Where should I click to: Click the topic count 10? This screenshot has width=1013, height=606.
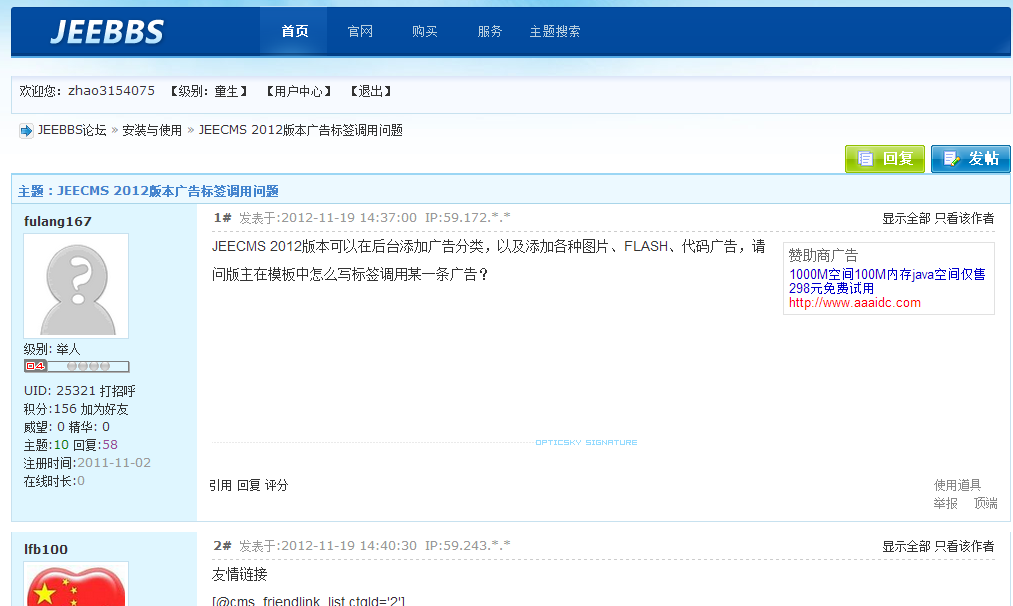(x=61, y=445)
